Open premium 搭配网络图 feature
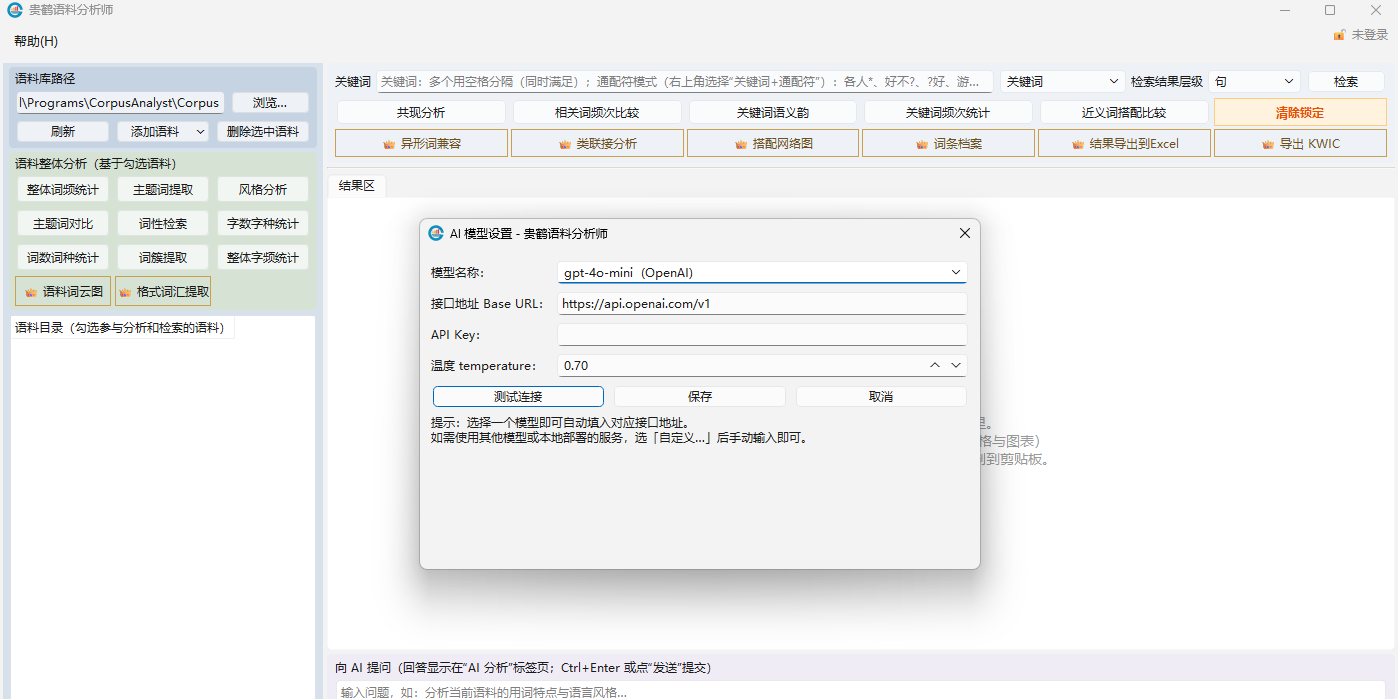The height and width of the screenshot is (699, 1398). (x=773, y=143)
